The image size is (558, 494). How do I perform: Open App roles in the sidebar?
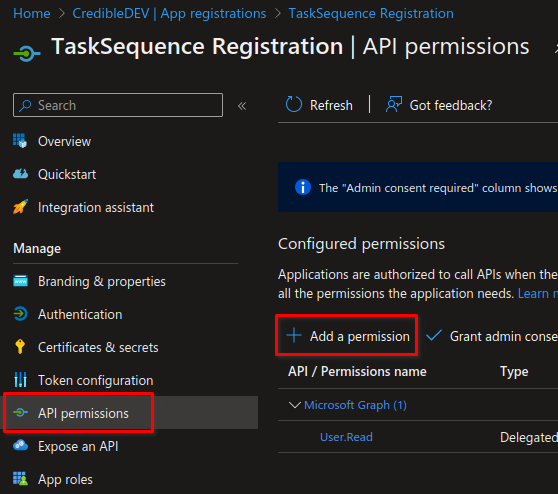pos(65,479)
